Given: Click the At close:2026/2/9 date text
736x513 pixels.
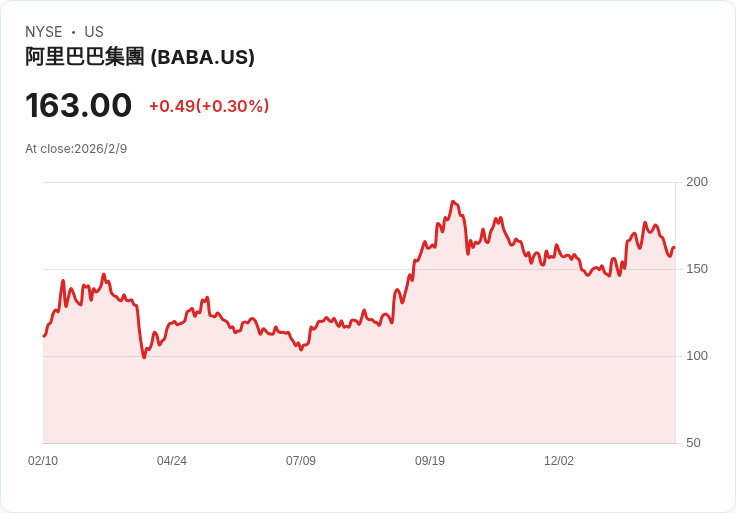Looking at the screenshot, I should click(x=76, y=149).
